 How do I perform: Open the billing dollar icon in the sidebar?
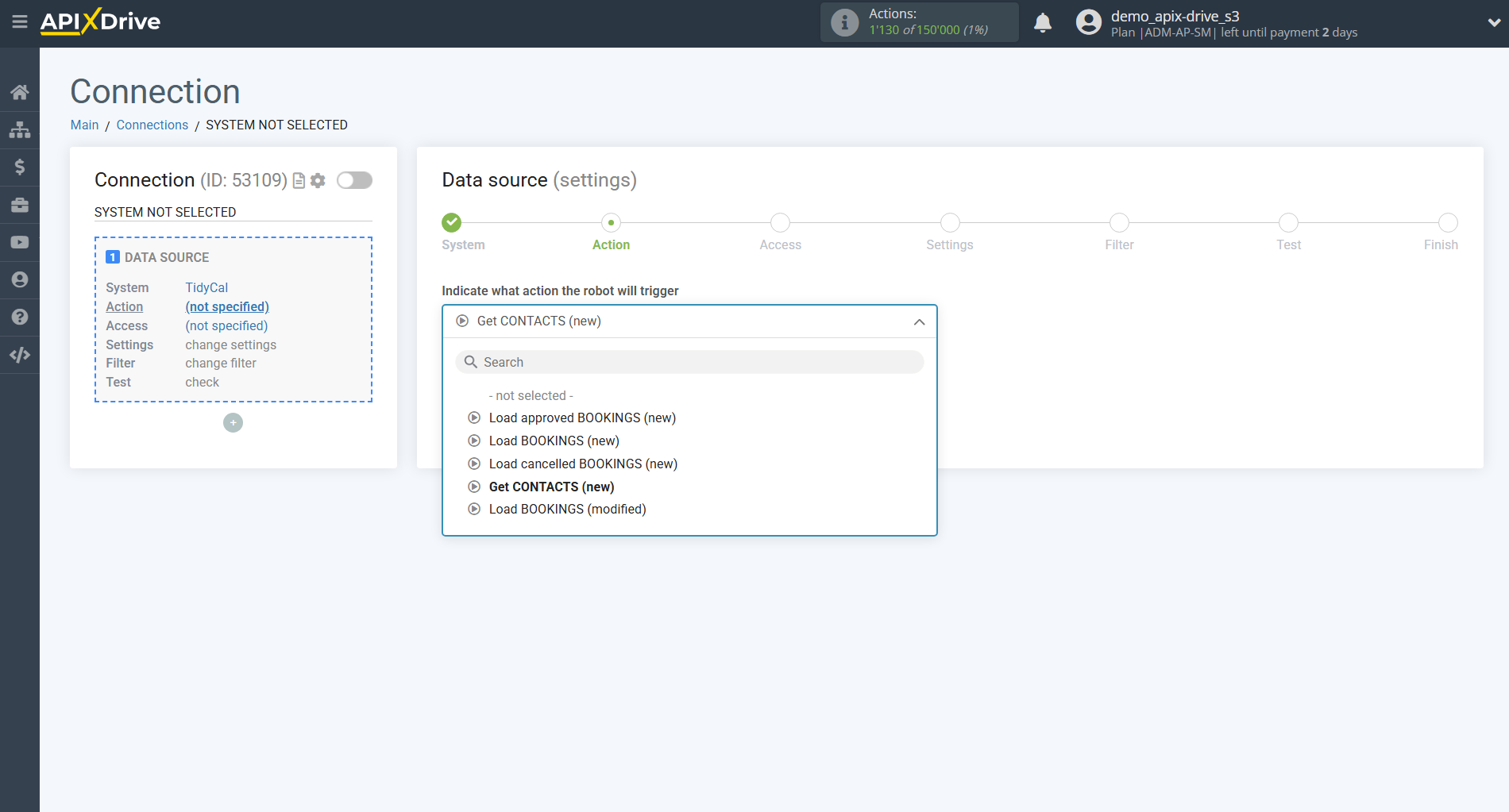20,167
